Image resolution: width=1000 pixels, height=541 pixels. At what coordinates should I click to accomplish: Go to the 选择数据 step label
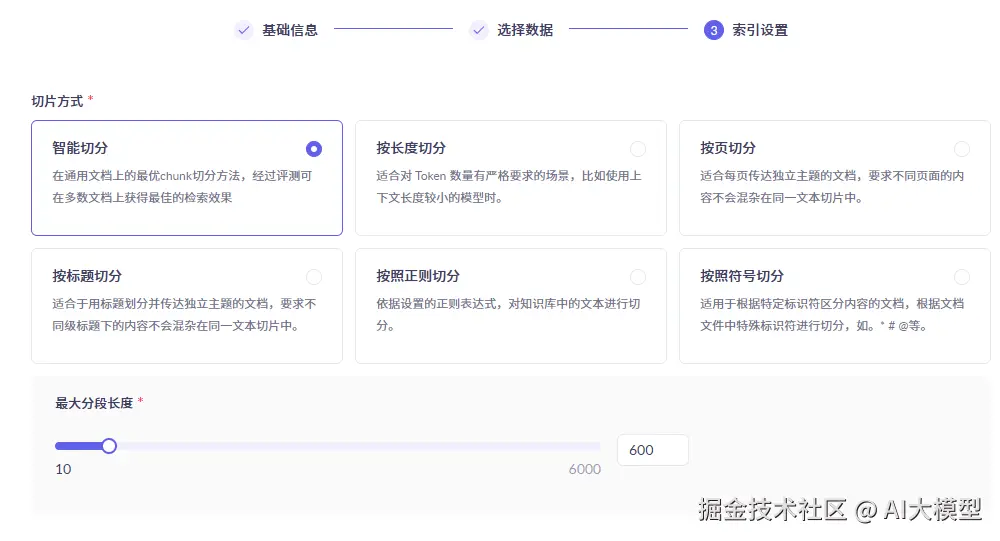[525, 30]
